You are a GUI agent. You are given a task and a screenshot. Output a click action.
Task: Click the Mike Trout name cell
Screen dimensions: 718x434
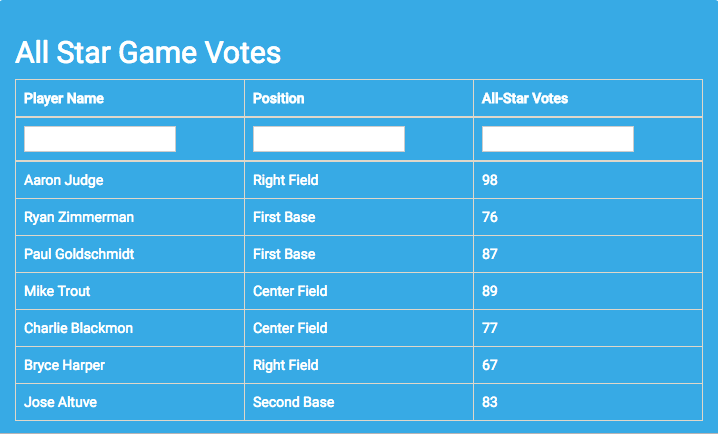(130, 291)
